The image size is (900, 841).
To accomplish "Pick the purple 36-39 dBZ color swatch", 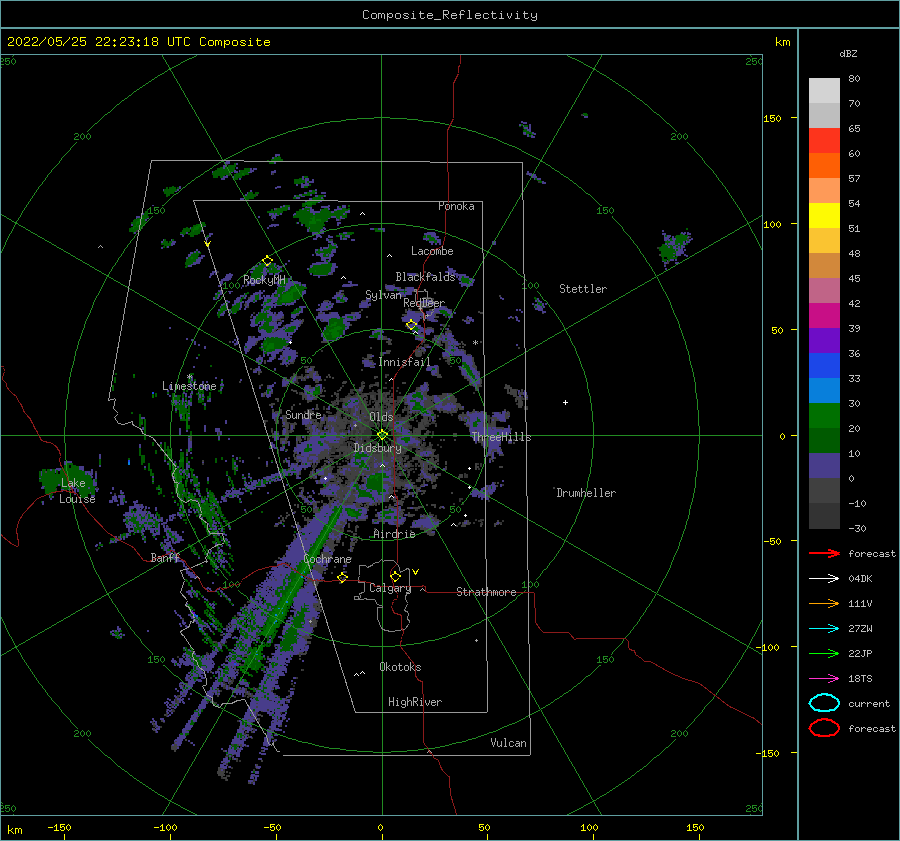I will pos(824,340).
